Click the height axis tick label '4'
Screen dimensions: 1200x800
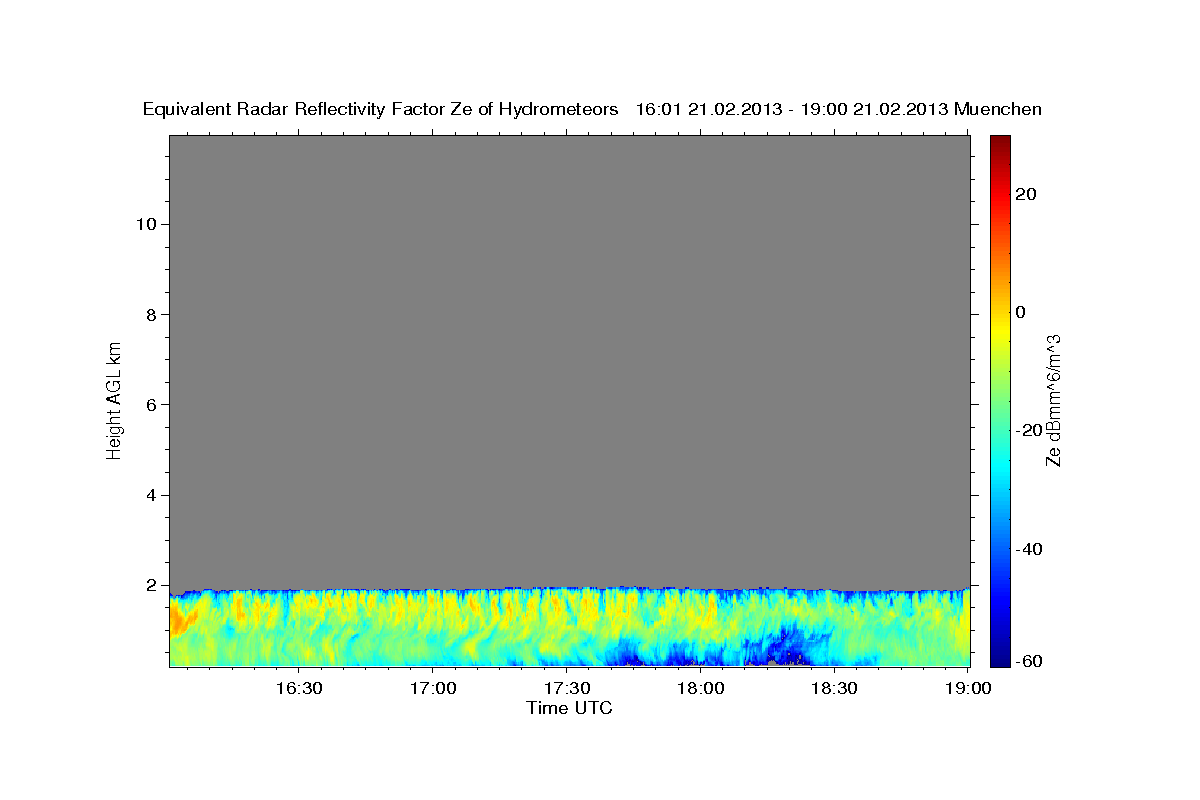pyautogui.click(x=150, y=495)
